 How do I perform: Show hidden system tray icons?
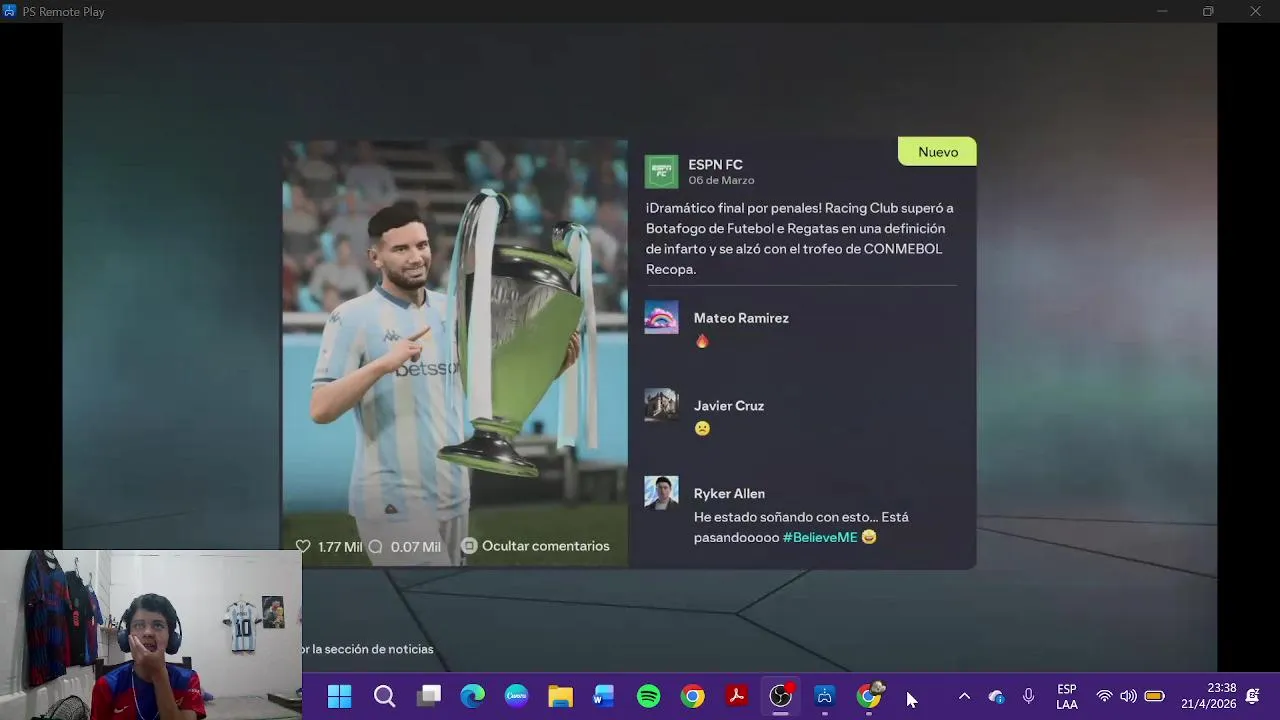click(964, 696)
